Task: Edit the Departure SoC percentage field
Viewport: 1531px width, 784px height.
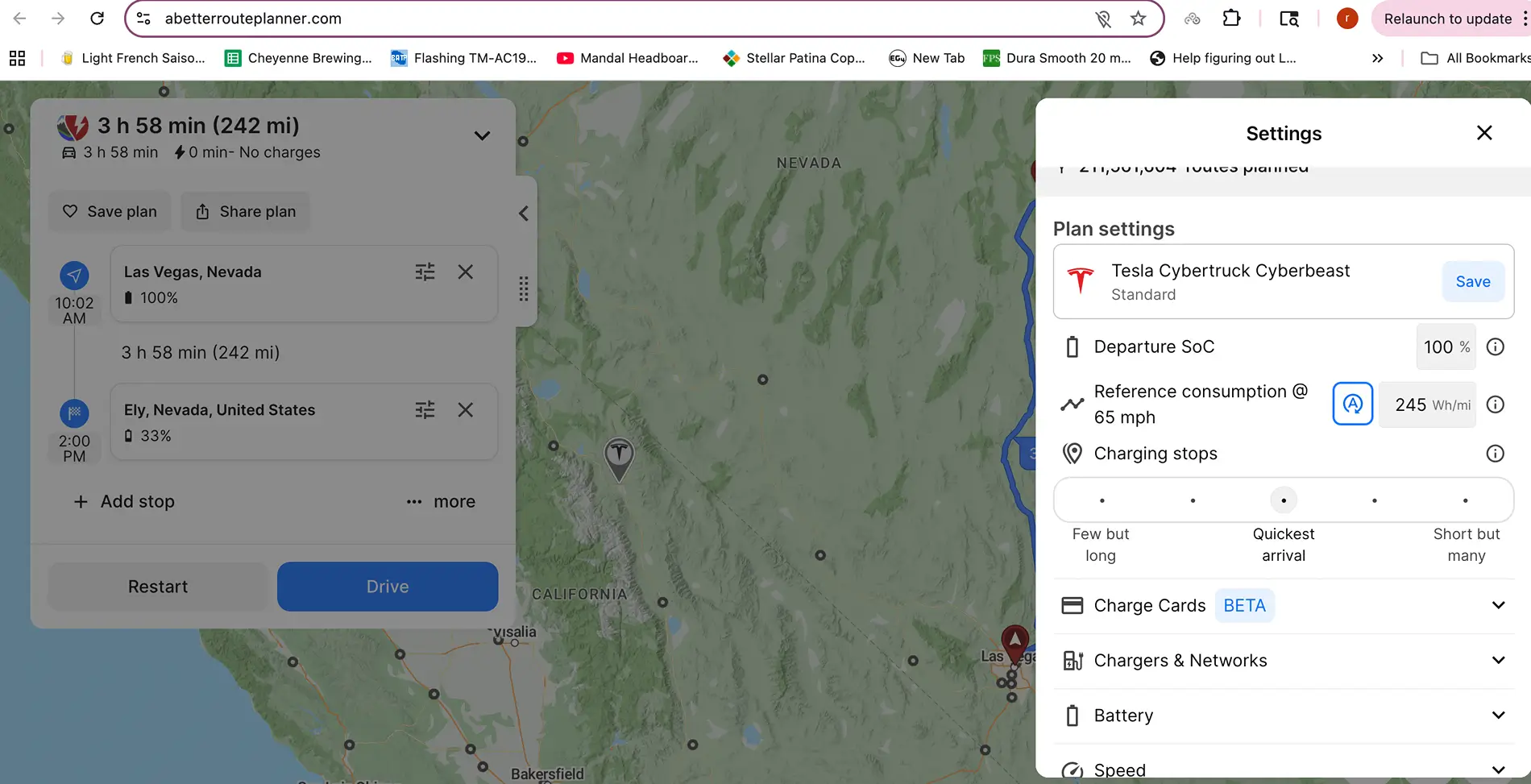Action: point(1446,346)
